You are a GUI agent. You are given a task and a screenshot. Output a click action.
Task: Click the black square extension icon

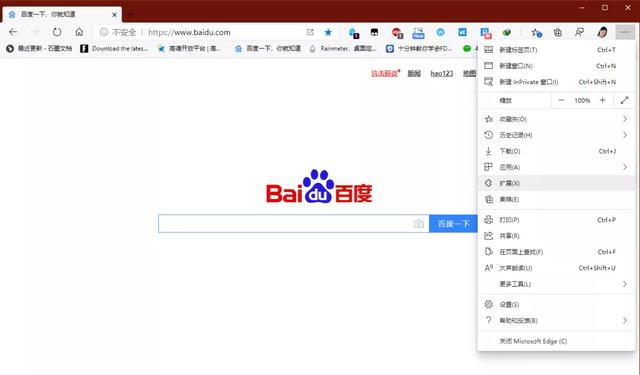(374, 32)
